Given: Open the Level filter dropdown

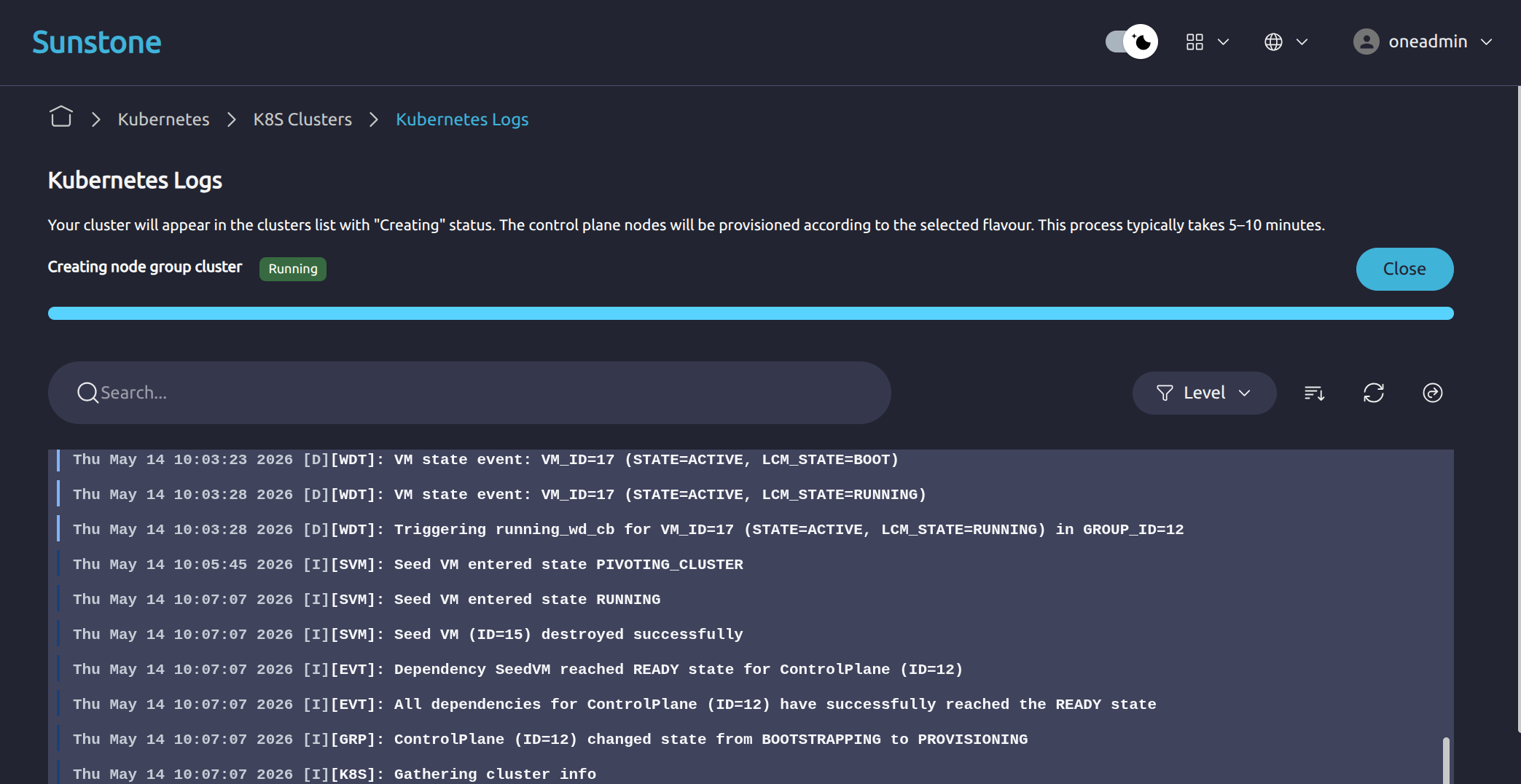Looking at the screenshot, I should coord(1204,393).
